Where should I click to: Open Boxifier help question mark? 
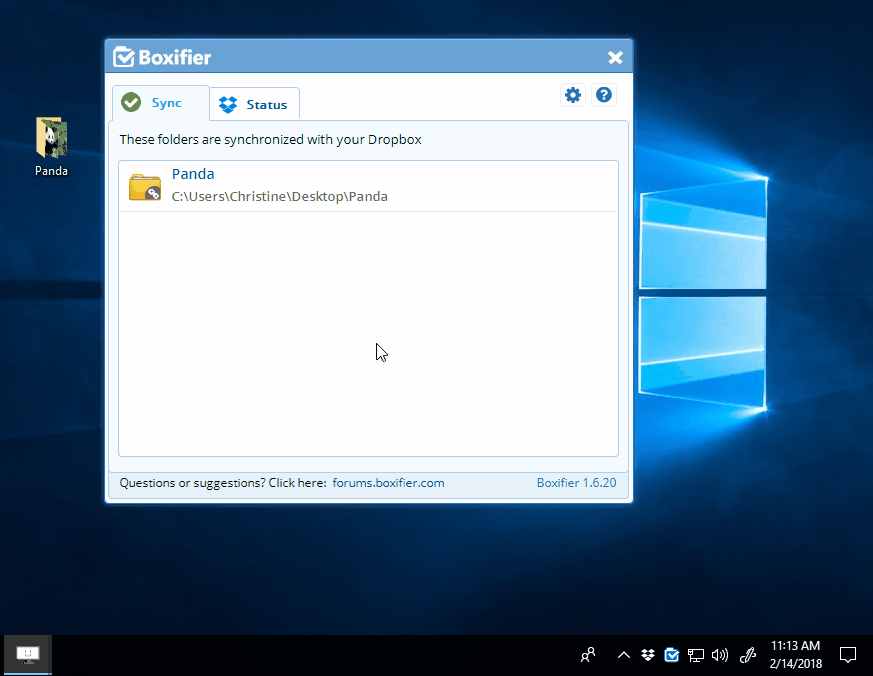pyautogui.click(x=604, y=95)
